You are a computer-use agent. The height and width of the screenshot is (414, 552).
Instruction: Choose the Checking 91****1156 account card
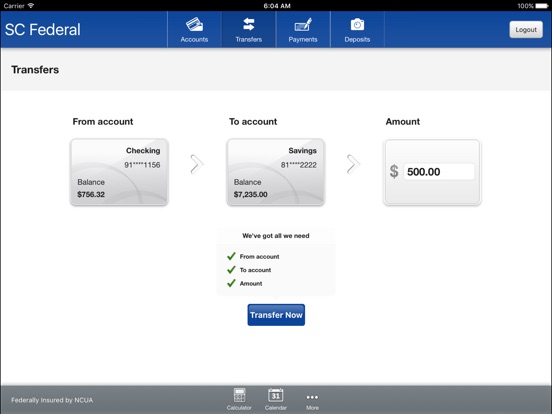click(x=119, y=172)
